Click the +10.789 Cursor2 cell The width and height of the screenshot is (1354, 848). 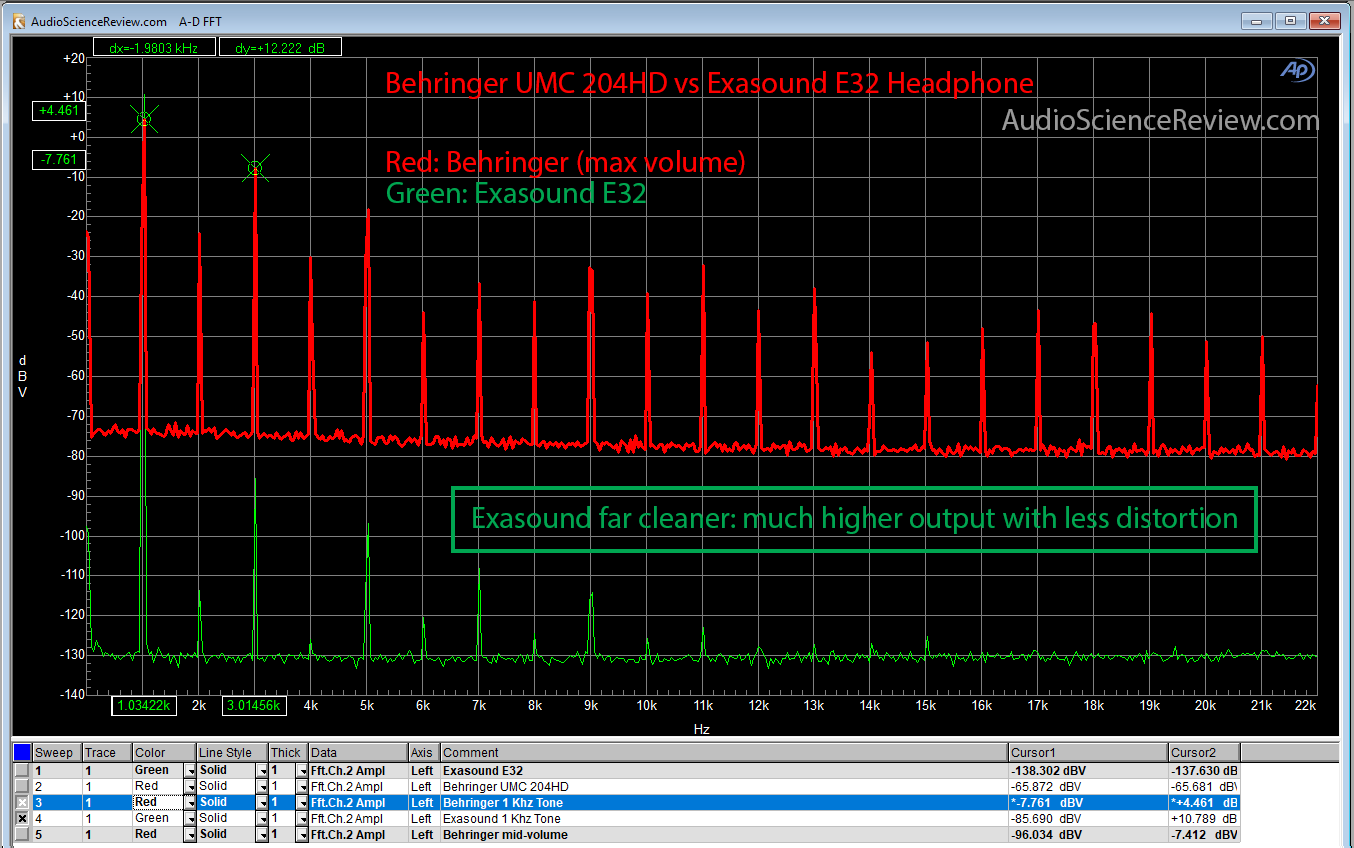[x=1204, y=819]
